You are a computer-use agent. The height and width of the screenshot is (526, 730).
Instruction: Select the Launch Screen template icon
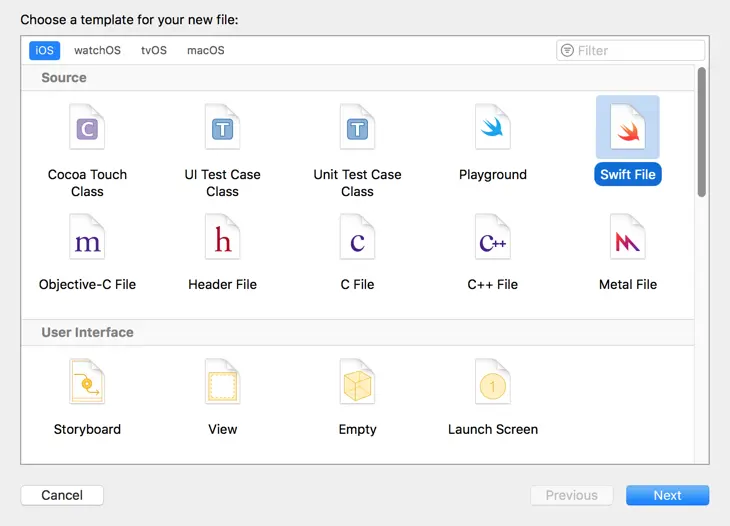click(492, 384)
